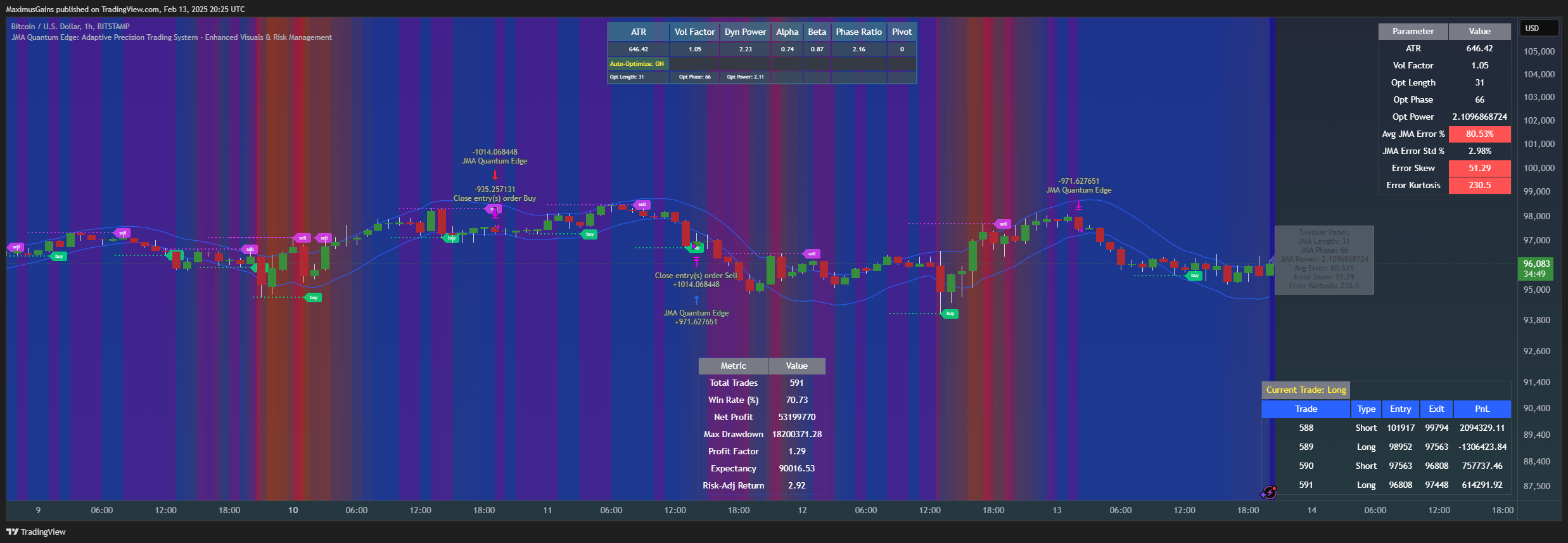
Task: Click the 'Opt Length: 31' cell in top table
Action: 637,77
